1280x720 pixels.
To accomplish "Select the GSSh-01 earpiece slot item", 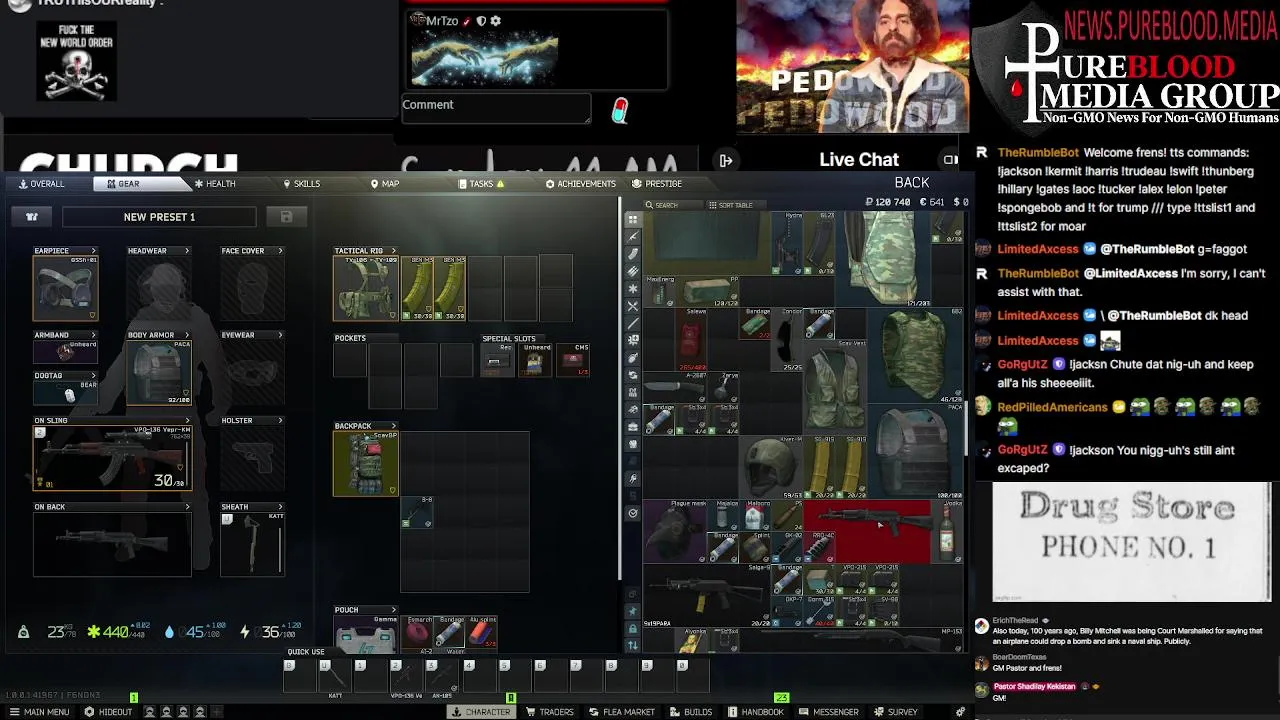I will 65,288.
